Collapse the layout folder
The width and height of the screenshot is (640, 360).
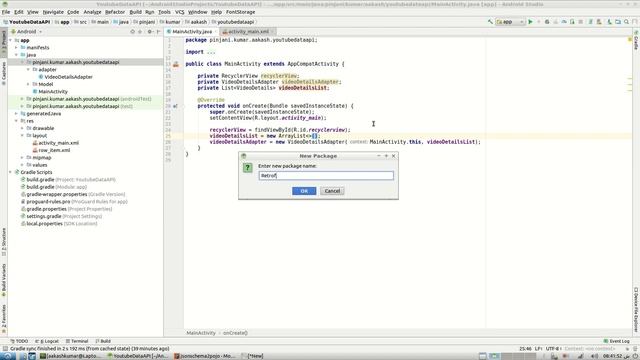pyautogui.click(x=22, y=136)
